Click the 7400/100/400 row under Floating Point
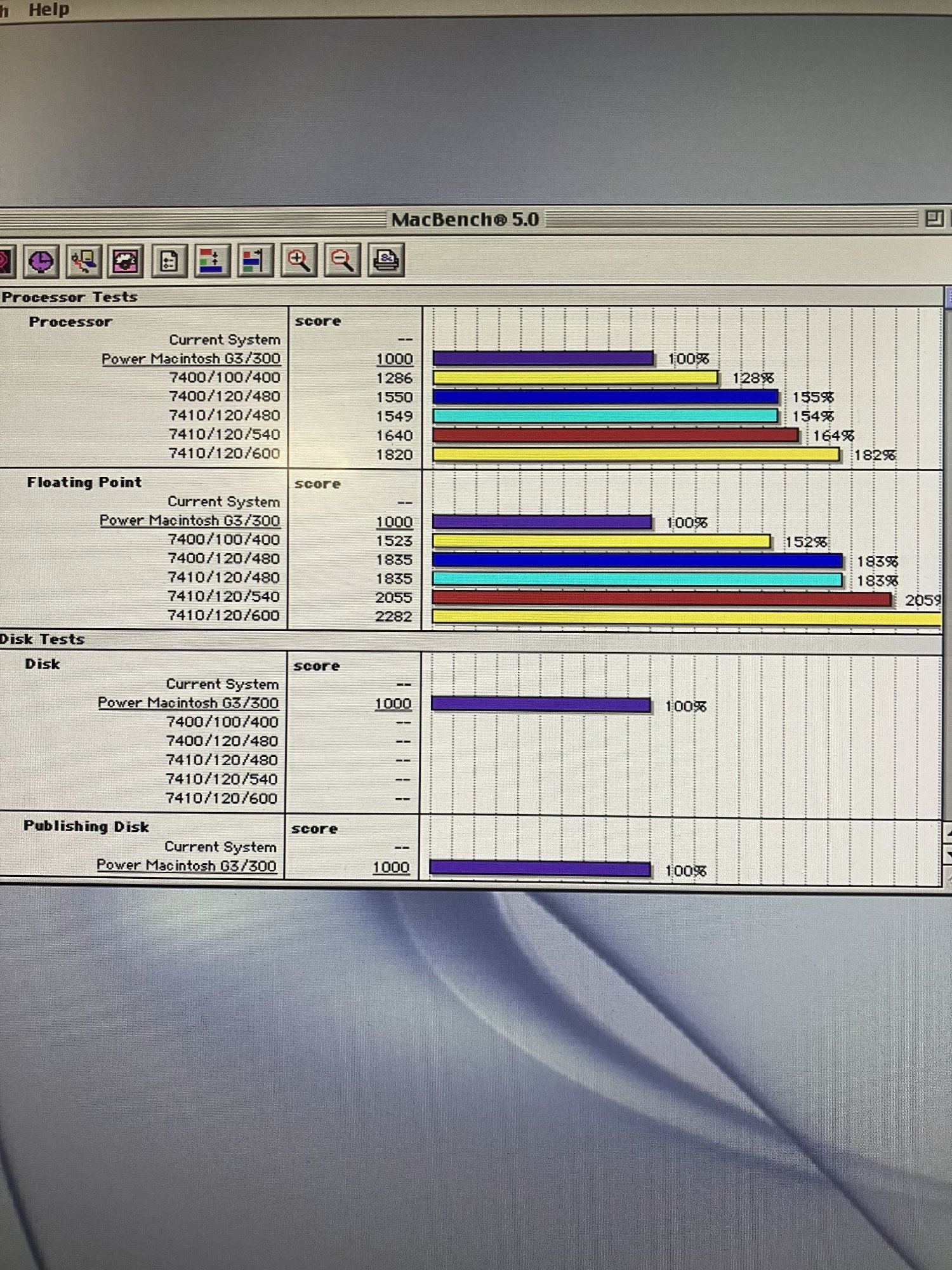This screenshot has width=952, height=1270. pyautogui.click(x=223, y=540)
